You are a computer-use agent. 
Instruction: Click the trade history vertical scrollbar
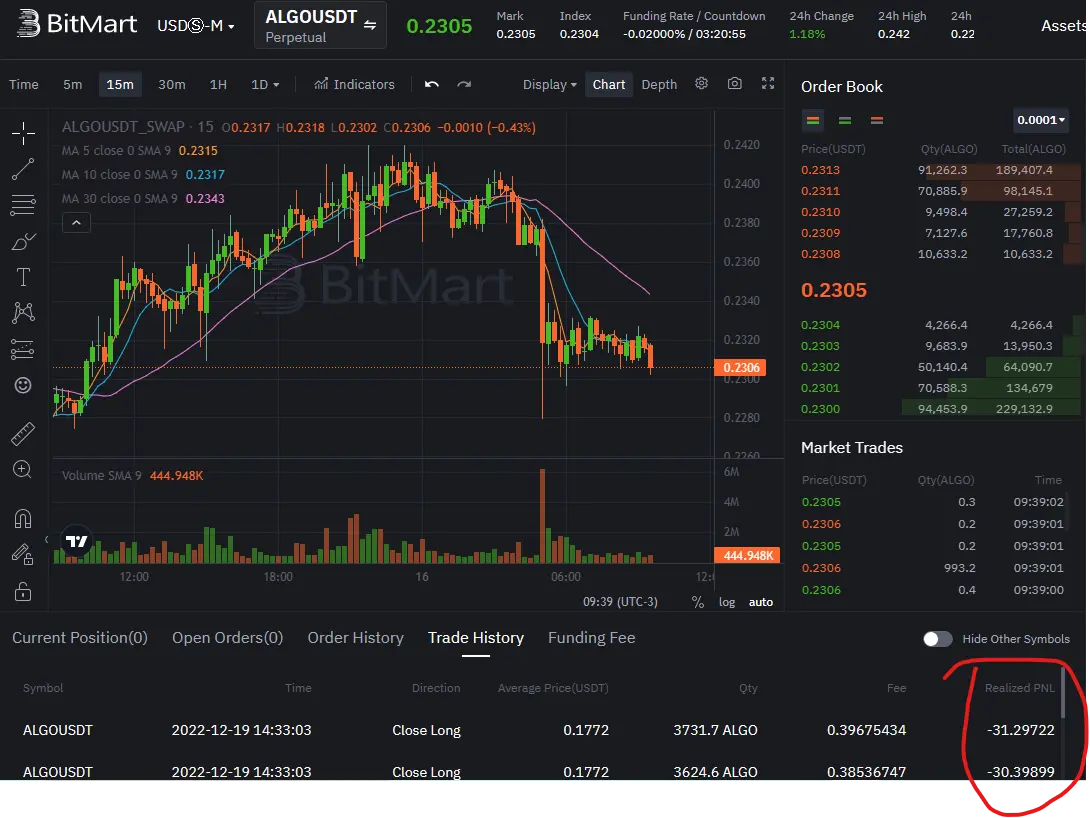coord(1063,692)
